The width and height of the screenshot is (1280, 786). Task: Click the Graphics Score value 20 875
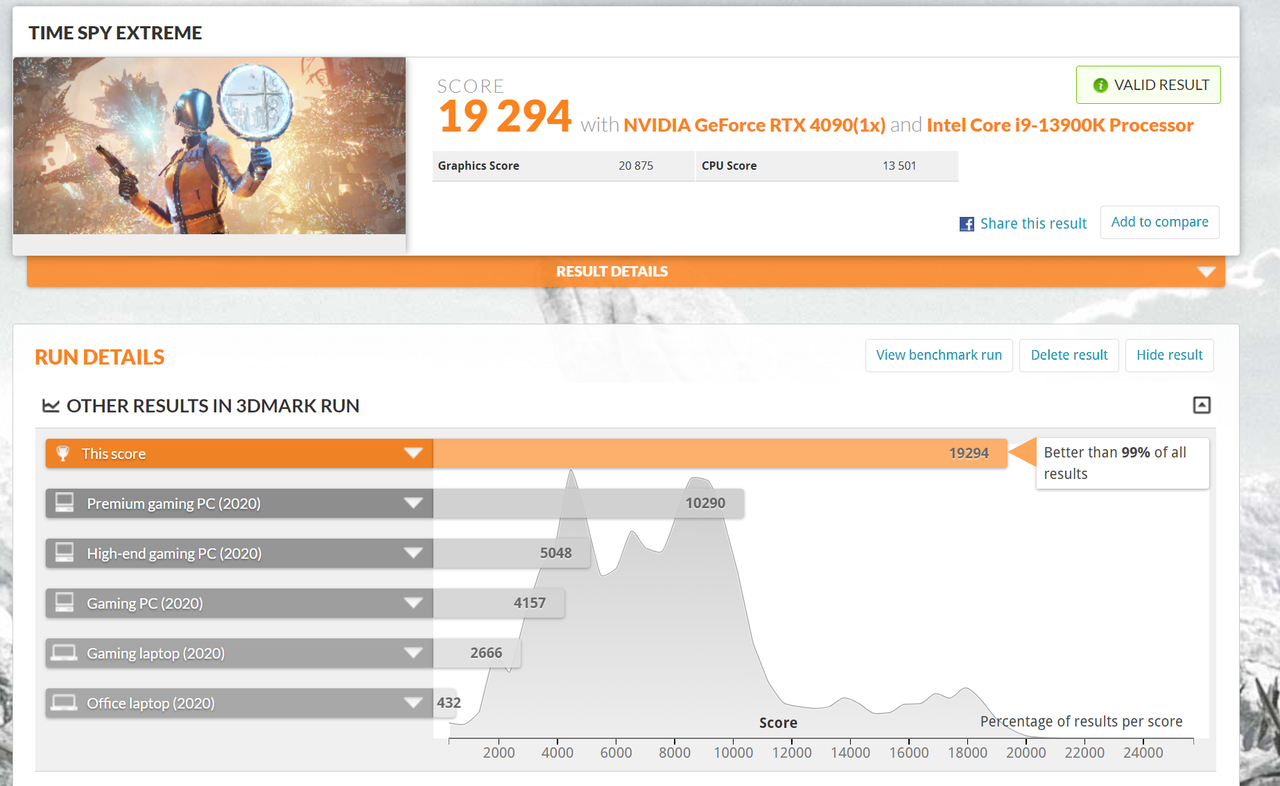[x=636, y=166]
